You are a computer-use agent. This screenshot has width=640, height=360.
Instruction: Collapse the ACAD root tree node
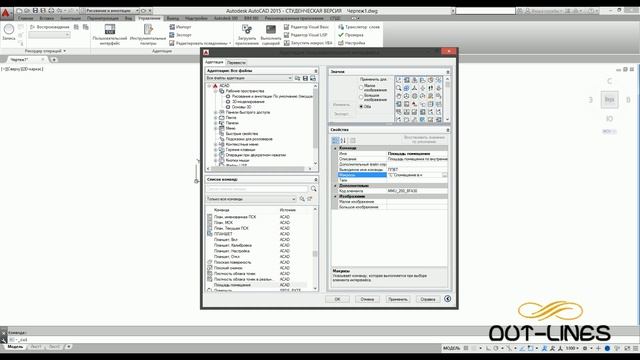[209, 86]
